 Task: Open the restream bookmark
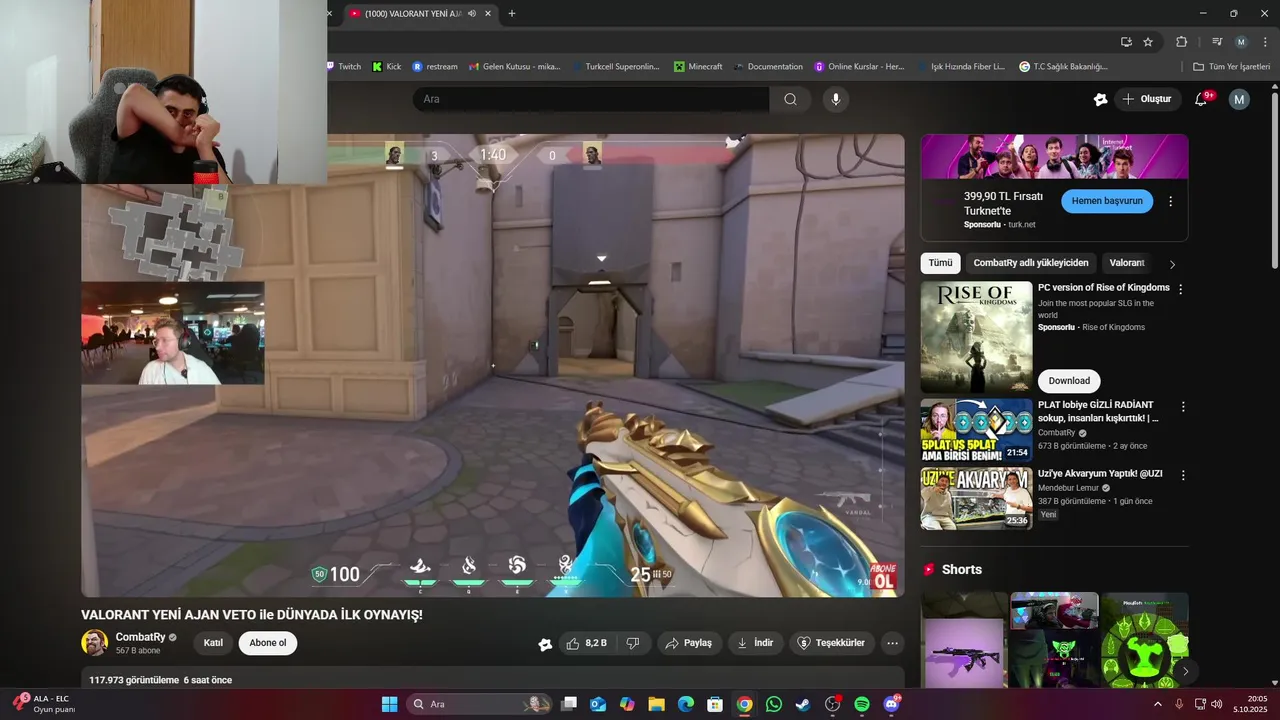pyautogui.click(x=435, y=66)
